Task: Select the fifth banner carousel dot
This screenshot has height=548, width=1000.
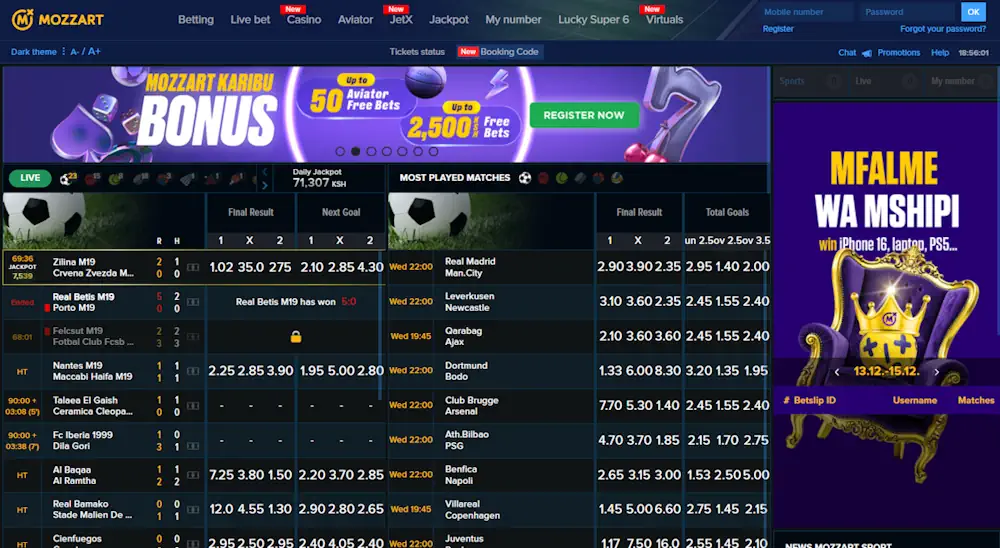Action: [402, 151]
